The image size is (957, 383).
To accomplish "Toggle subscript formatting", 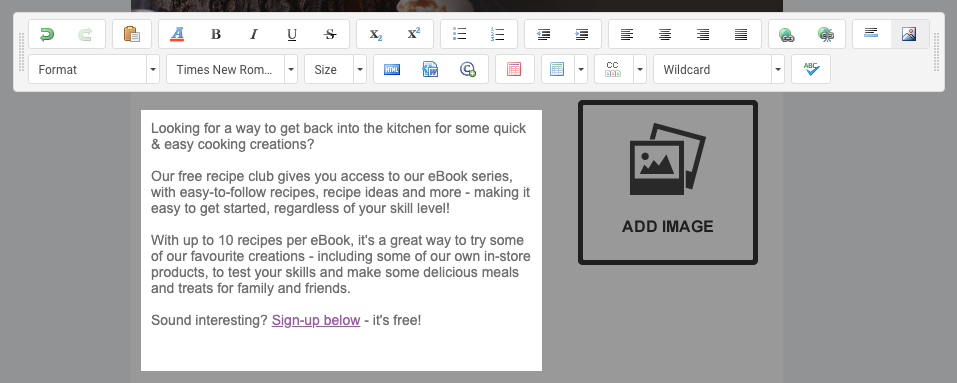I will (376, 34).
